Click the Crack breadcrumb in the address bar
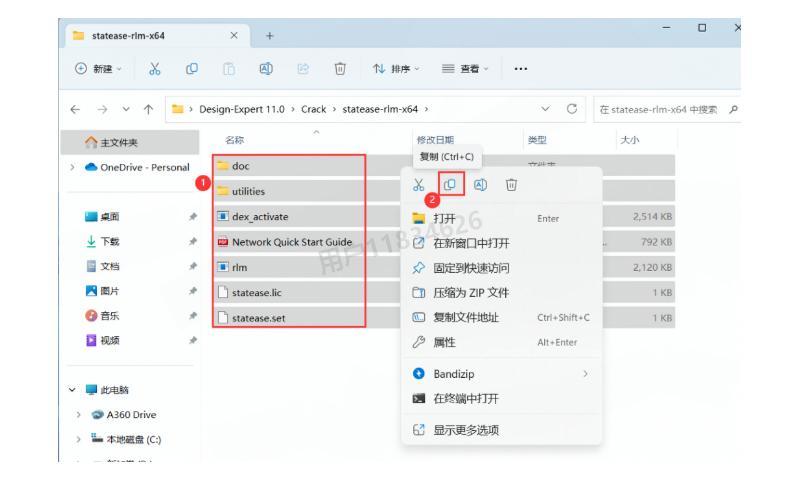The height and width of the screenshot is (481, 800). point(313,109)
